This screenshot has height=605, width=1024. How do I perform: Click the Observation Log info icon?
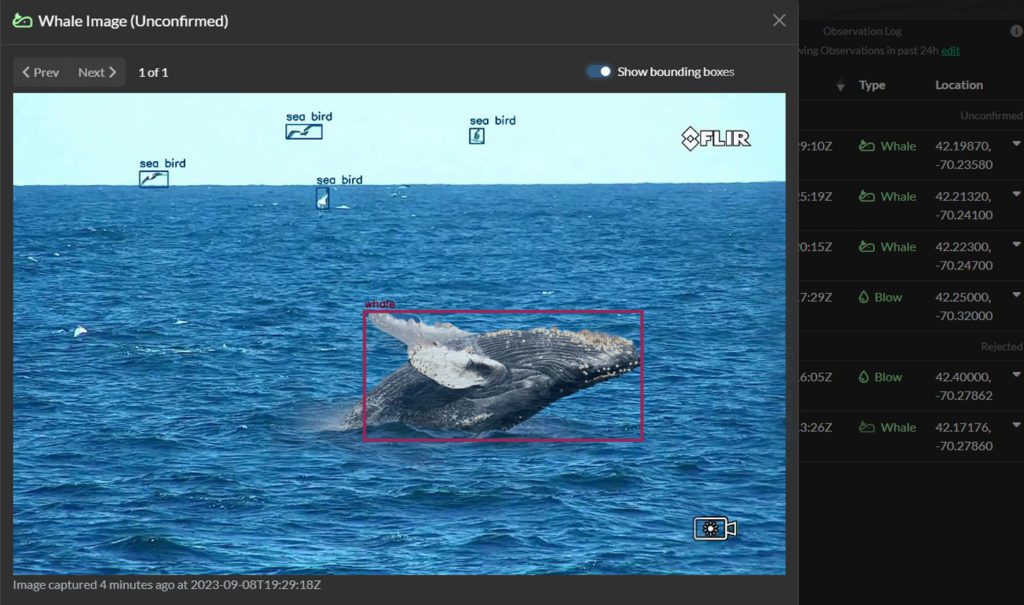(x=1016, y=31)
